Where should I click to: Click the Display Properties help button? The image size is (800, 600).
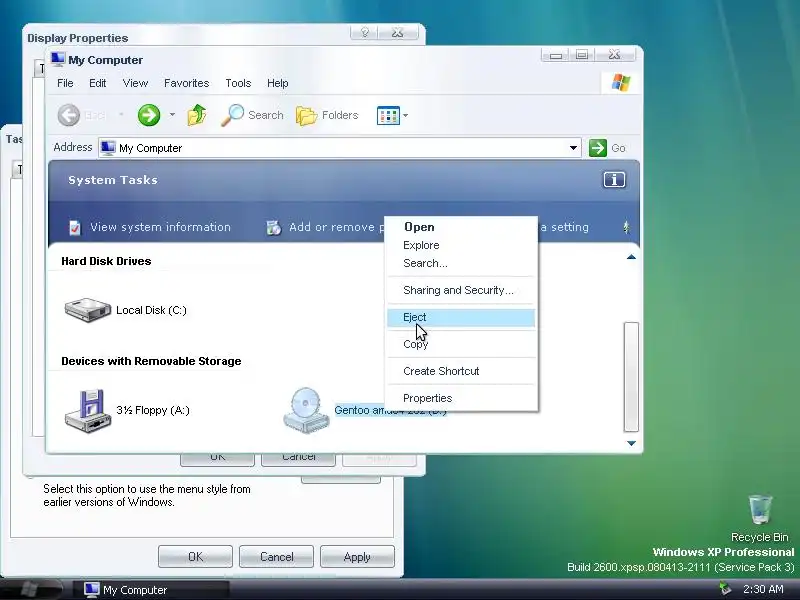[x=364, y=33]
